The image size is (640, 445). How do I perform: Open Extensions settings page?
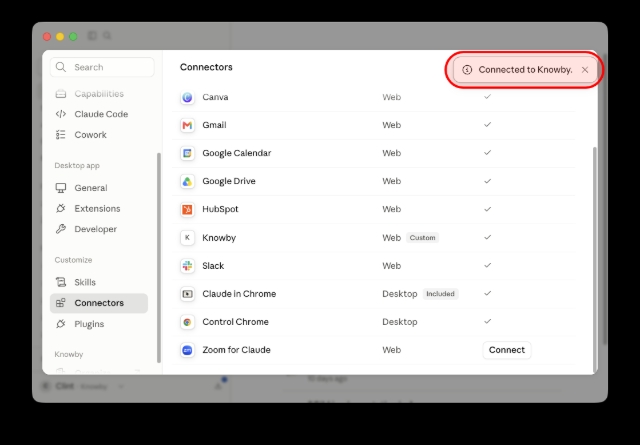(x=99, y=209)
